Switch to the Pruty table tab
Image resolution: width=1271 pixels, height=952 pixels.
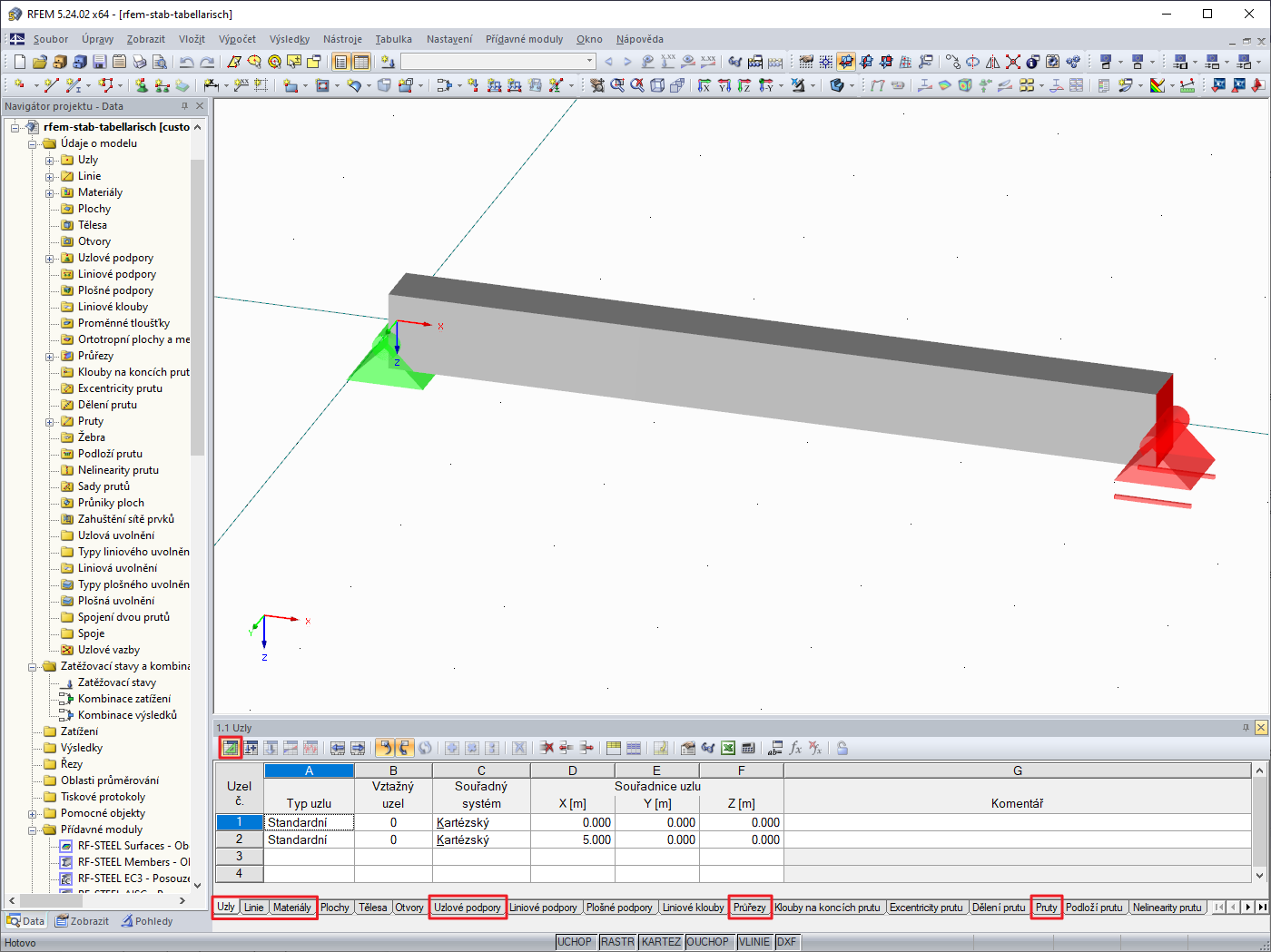(1047, 908)
